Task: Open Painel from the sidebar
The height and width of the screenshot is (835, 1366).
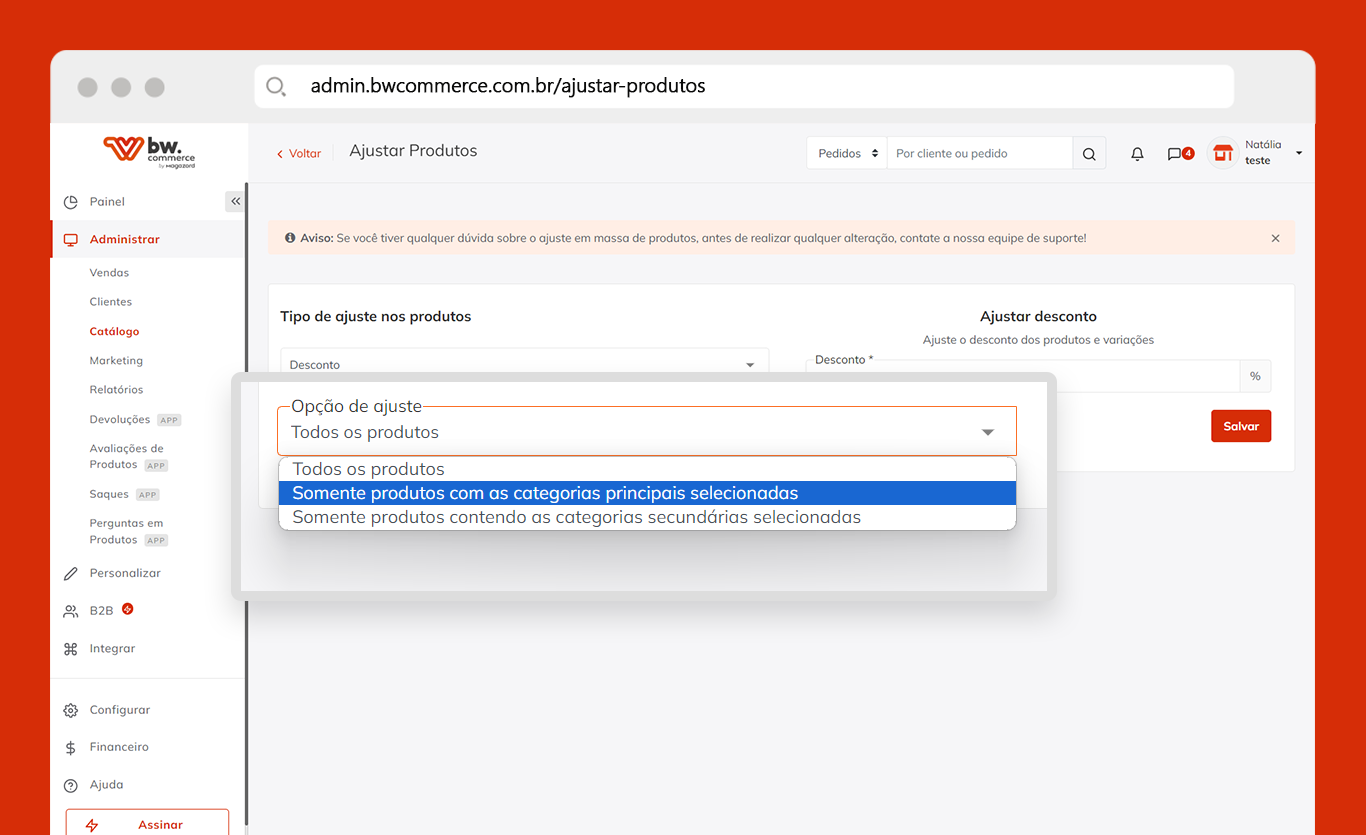Action: tap(107, 202)
